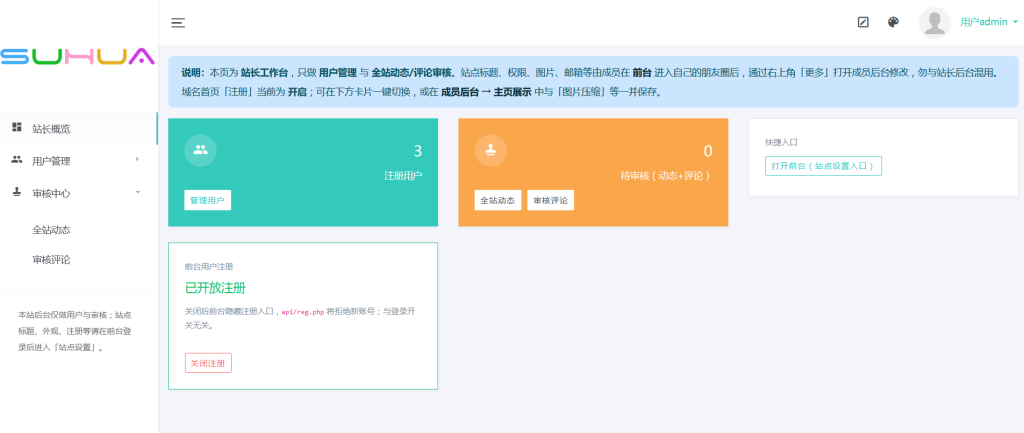
Task: Click the 前台用户注册 heading
Action: [209, 266]
